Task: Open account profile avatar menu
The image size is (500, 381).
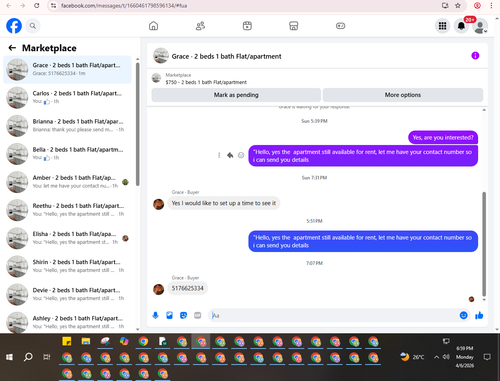Action: (x=480, y=26)
